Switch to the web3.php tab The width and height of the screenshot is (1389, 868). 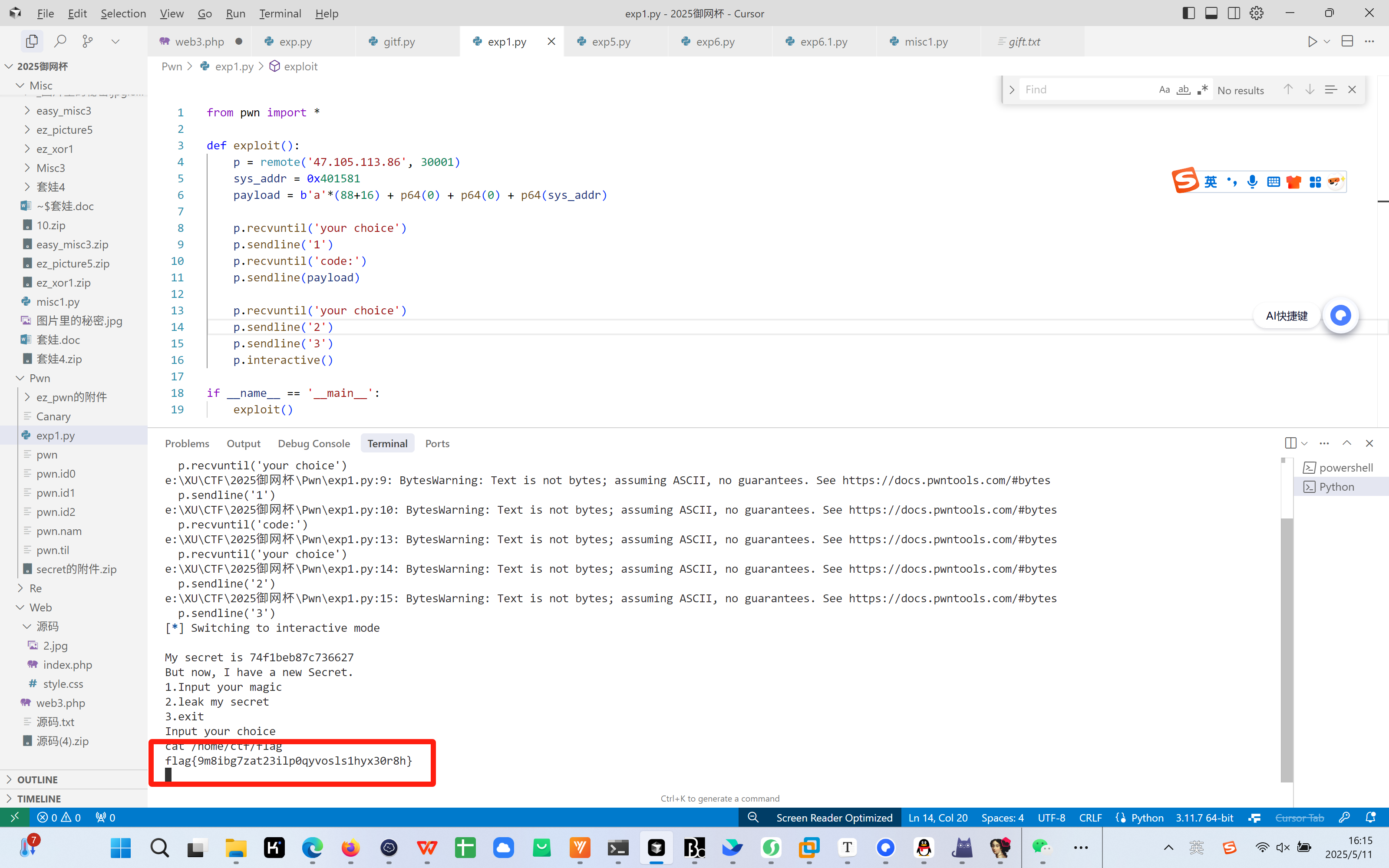200,41
